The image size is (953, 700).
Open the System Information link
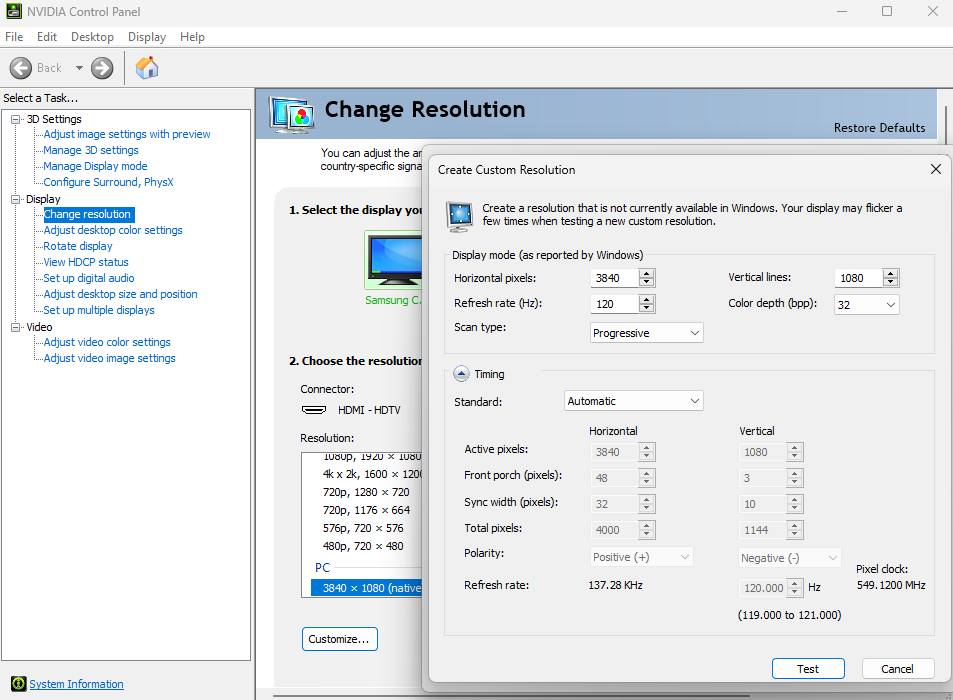(x=76, y=684)
